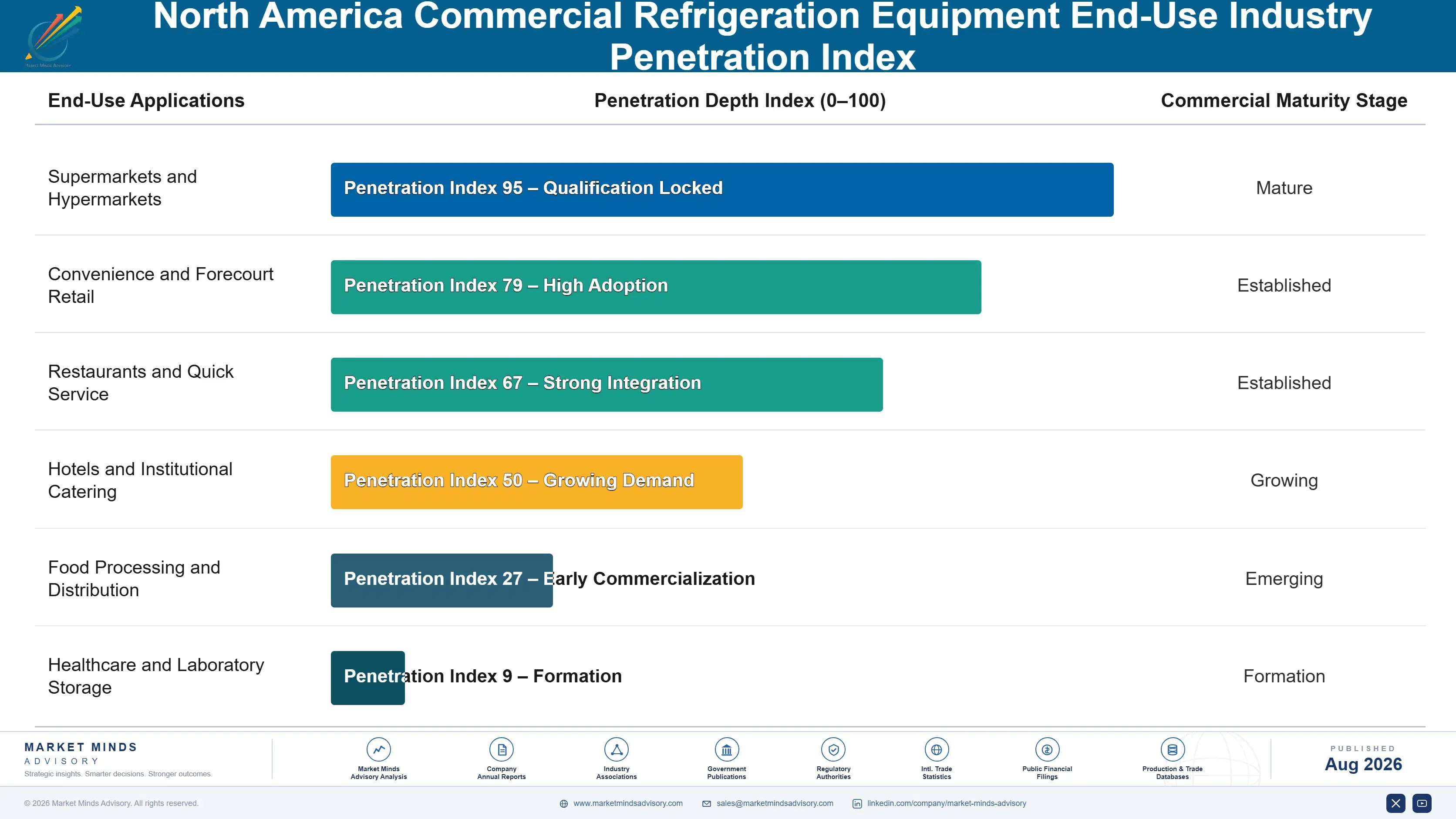Click the envelope icon beside sales email
This screenshot has height=819, width=1456.
point(707,804)
